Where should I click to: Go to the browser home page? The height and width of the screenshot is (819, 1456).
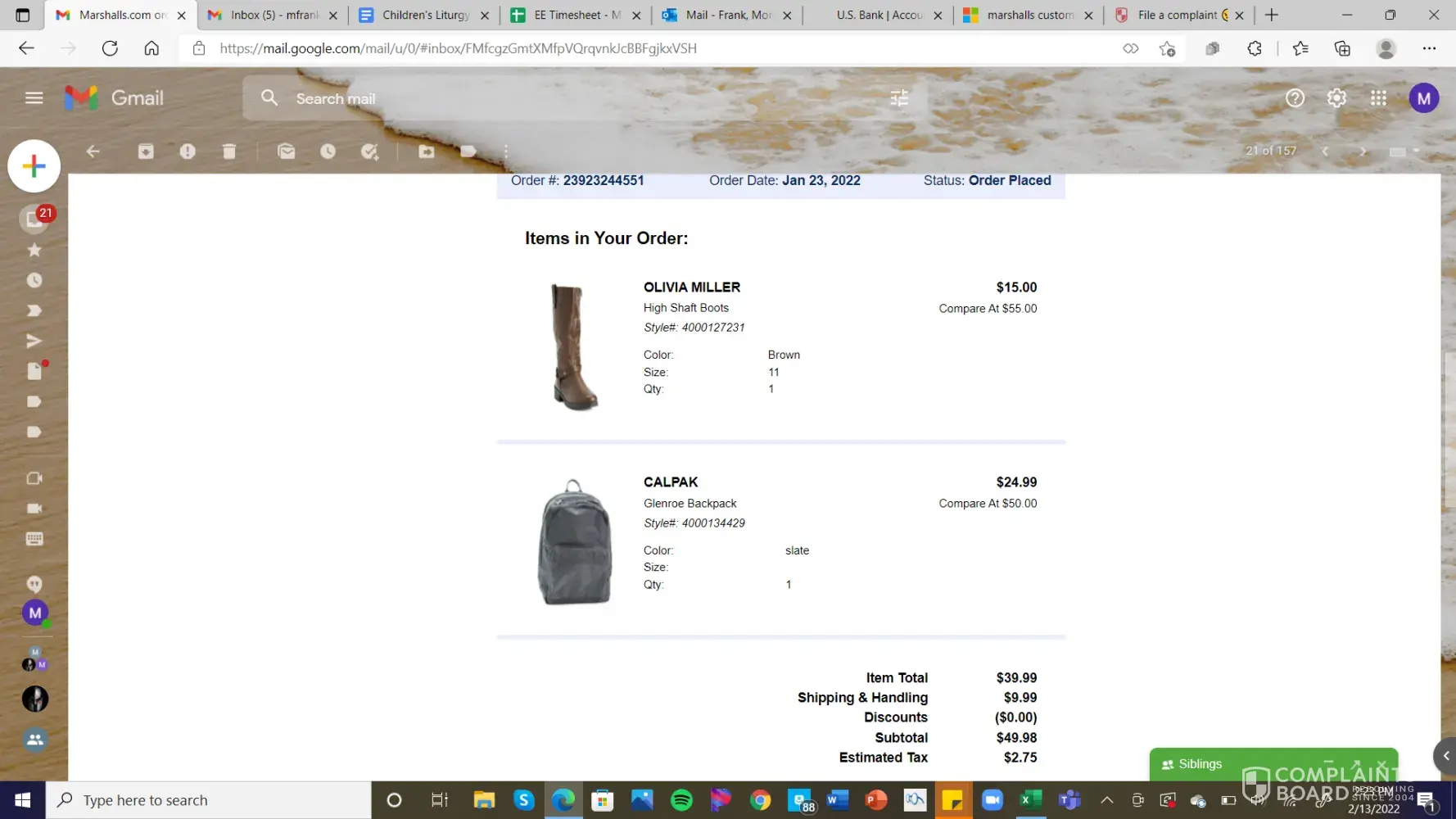point(151,48)
